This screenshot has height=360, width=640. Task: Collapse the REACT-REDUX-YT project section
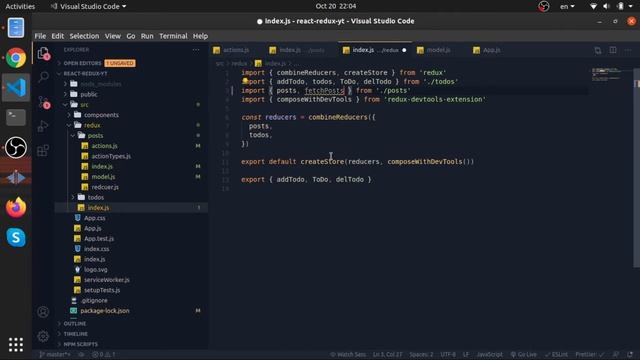[85, 73]
